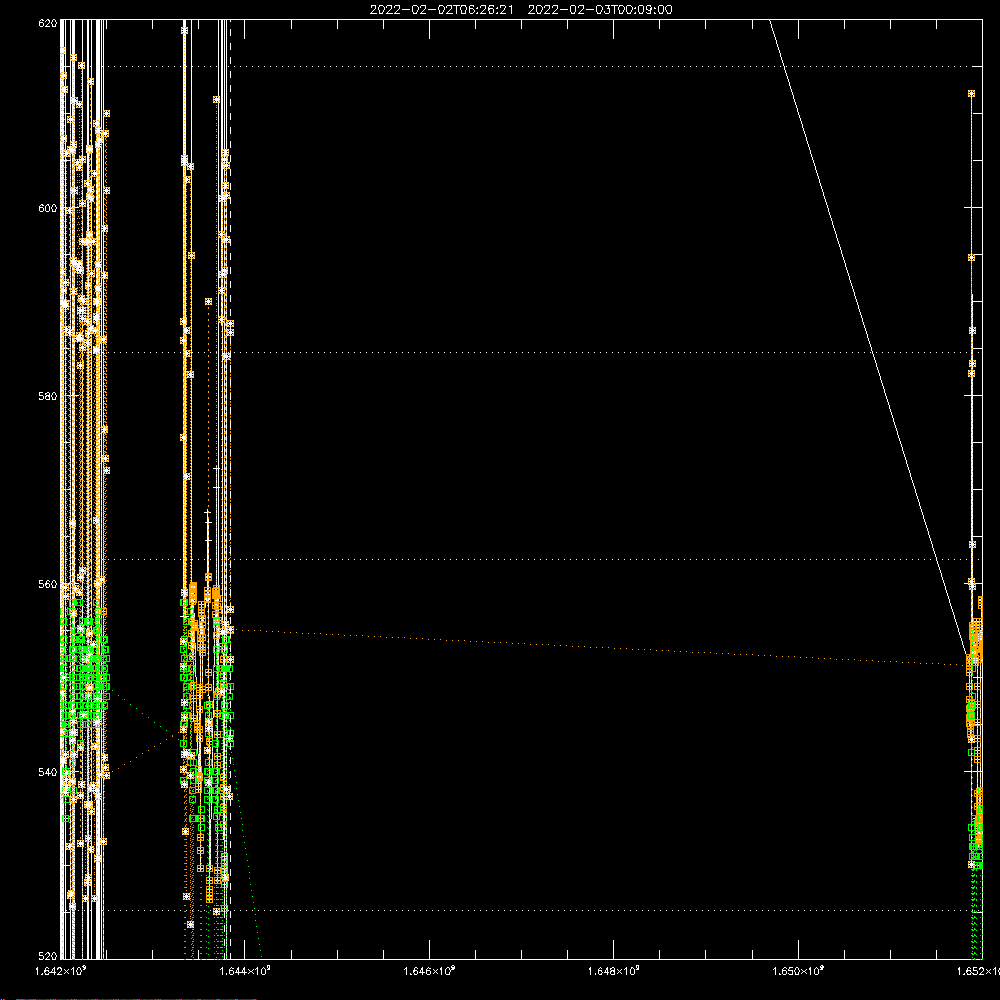Select the topmost orange data point in rightmost cluster
Image resolution: width=1000 pixels, height=1000 pixels.
point(971,94)
